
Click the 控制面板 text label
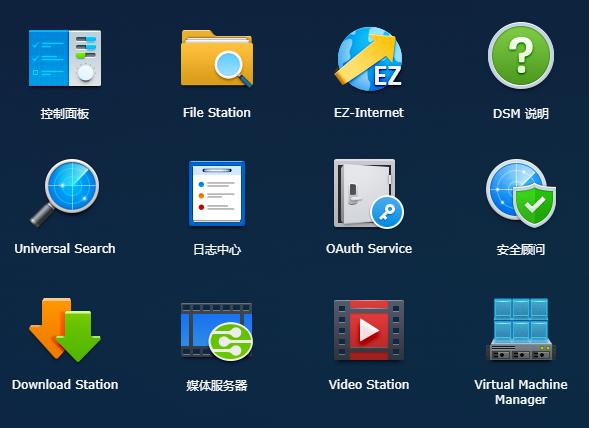[x=65, y=113]
